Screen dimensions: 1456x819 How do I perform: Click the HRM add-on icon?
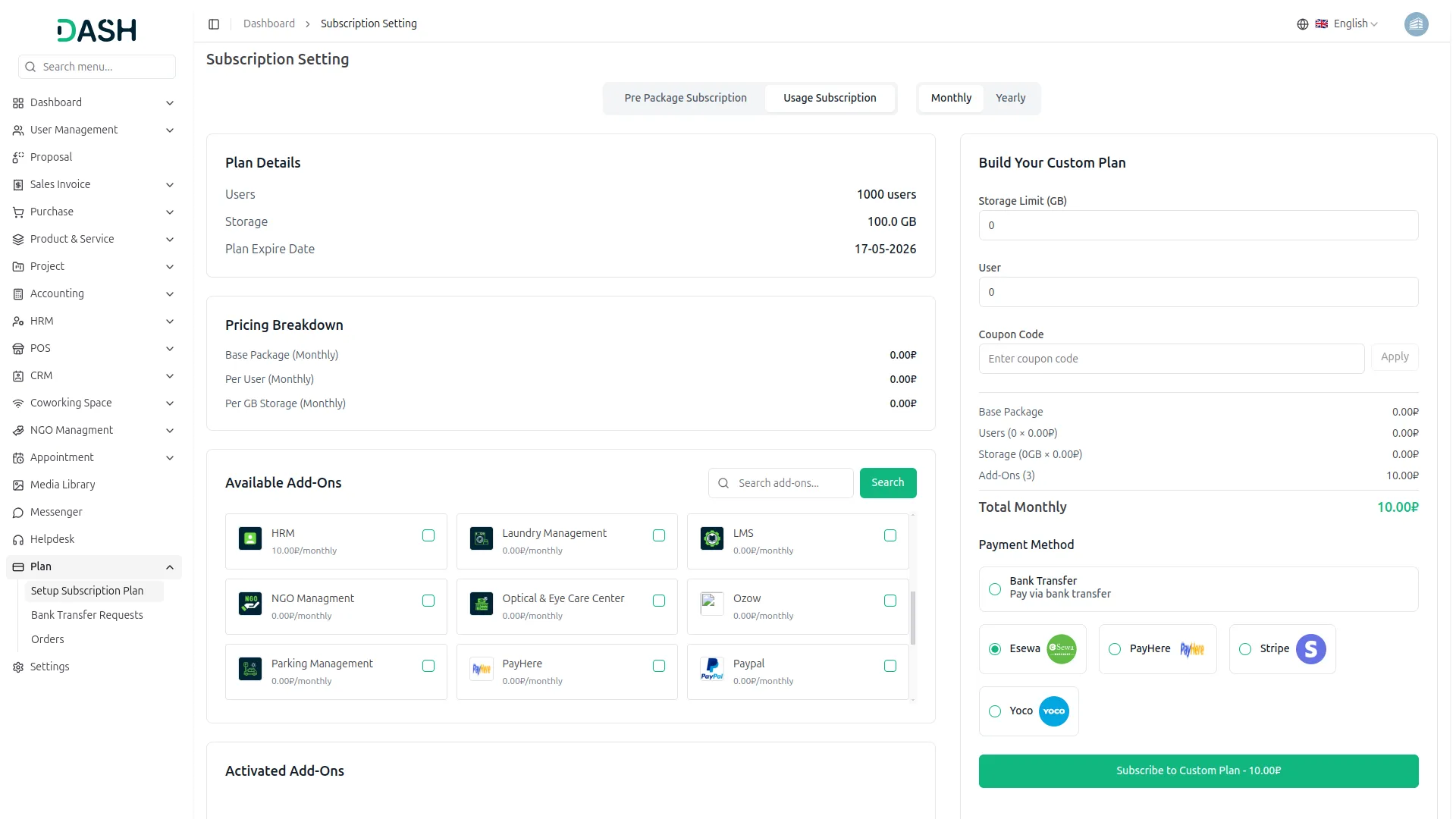tap(250, 538)
